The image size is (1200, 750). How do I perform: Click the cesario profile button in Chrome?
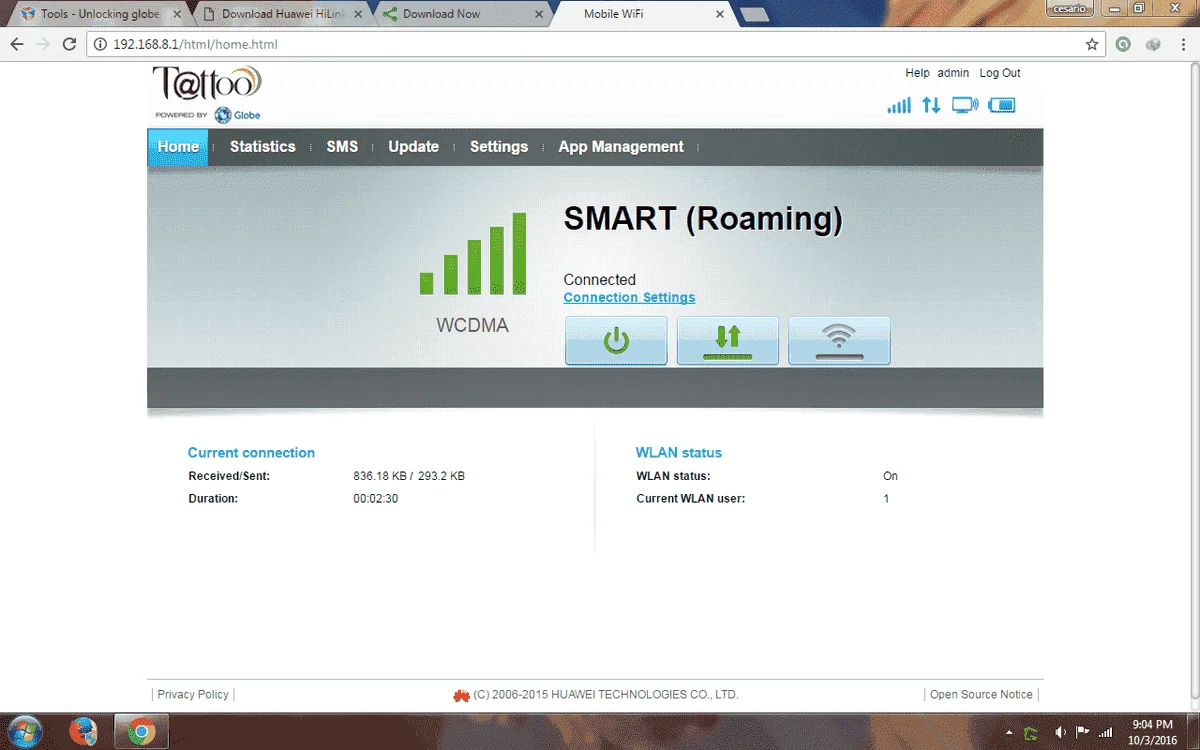click(1072, 8)
